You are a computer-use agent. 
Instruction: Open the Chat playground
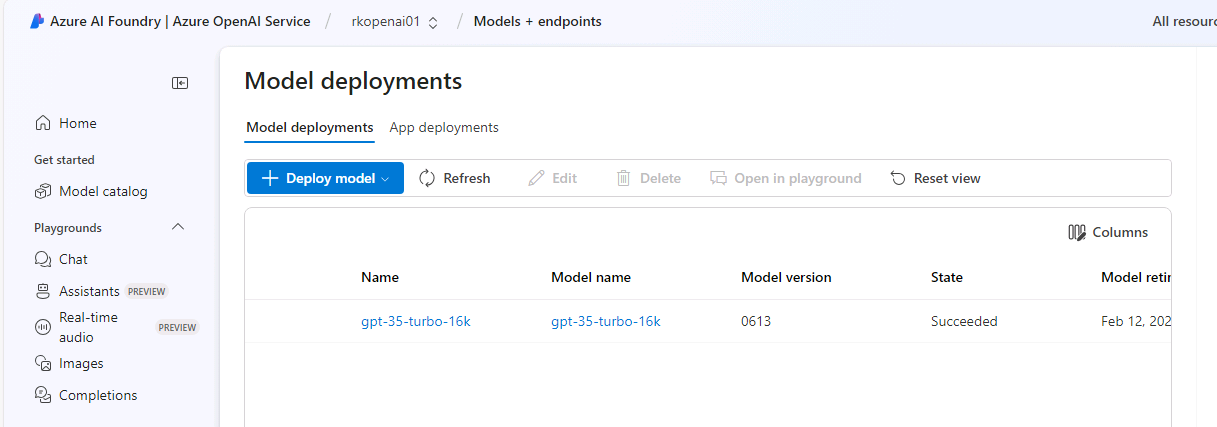[x=73, y=260]
